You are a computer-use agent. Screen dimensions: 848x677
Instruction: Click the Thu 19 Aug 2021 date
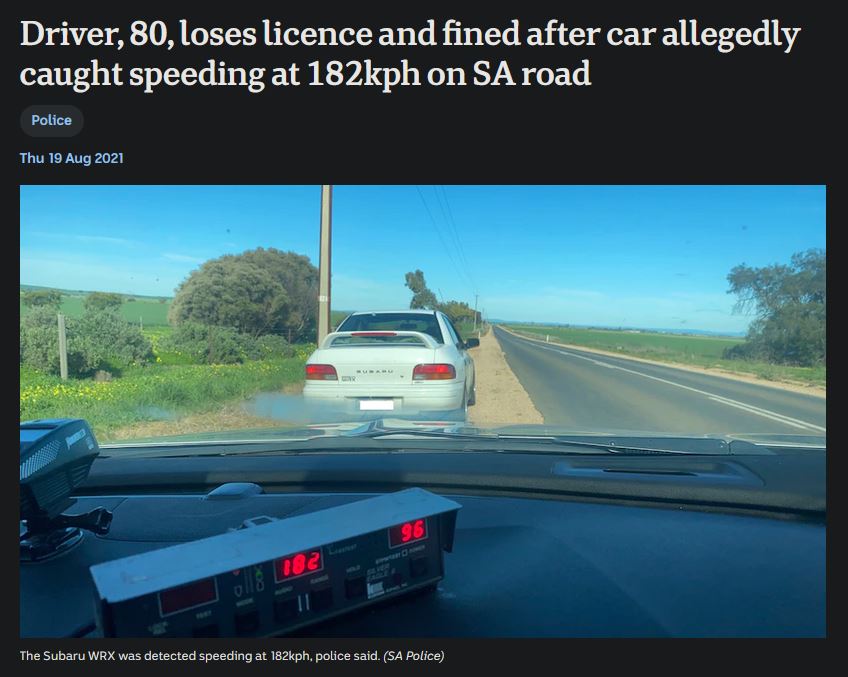pos(71,158)
